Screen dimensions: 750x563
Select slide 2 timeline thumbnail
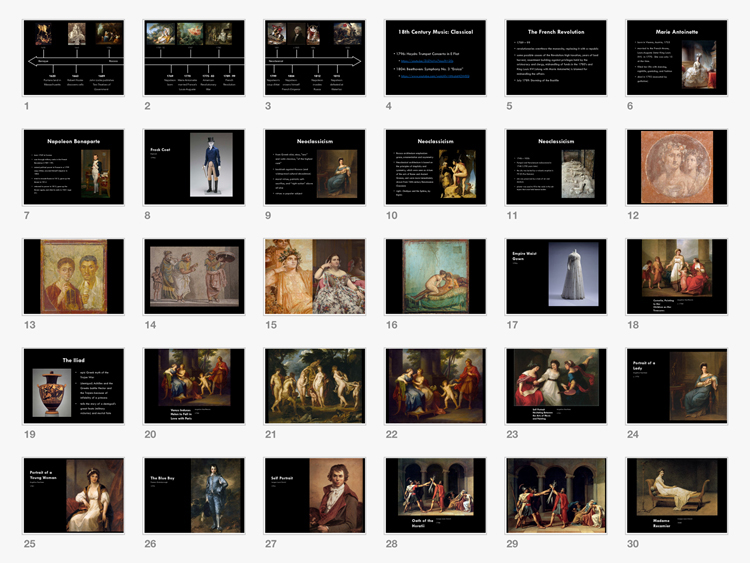[x=194, y=57]
